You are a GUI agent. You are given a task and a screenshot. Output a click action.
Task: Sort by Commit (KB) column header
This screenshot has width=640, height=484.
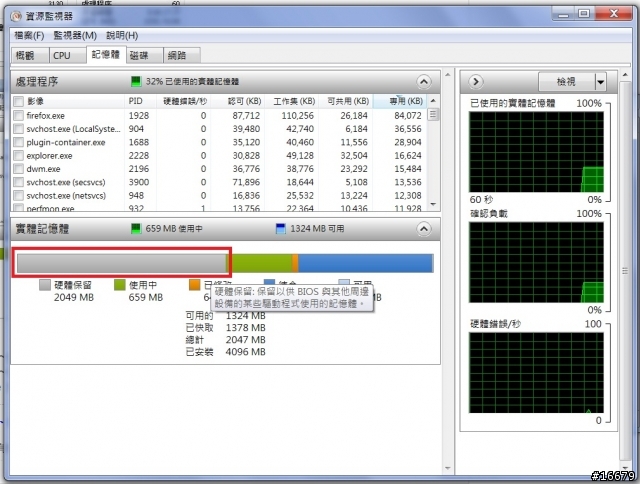238,101
